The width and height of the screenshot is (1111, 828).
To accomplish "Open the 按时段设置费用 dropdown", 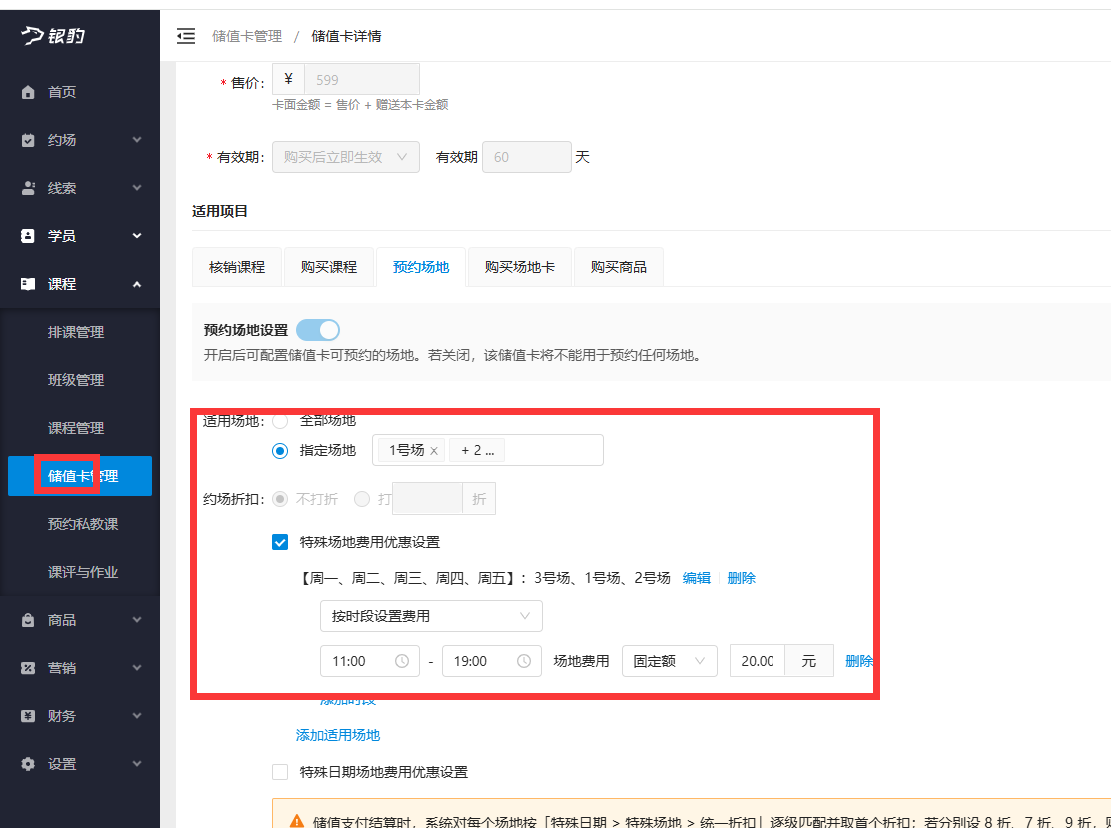I will tap(431, 616).
